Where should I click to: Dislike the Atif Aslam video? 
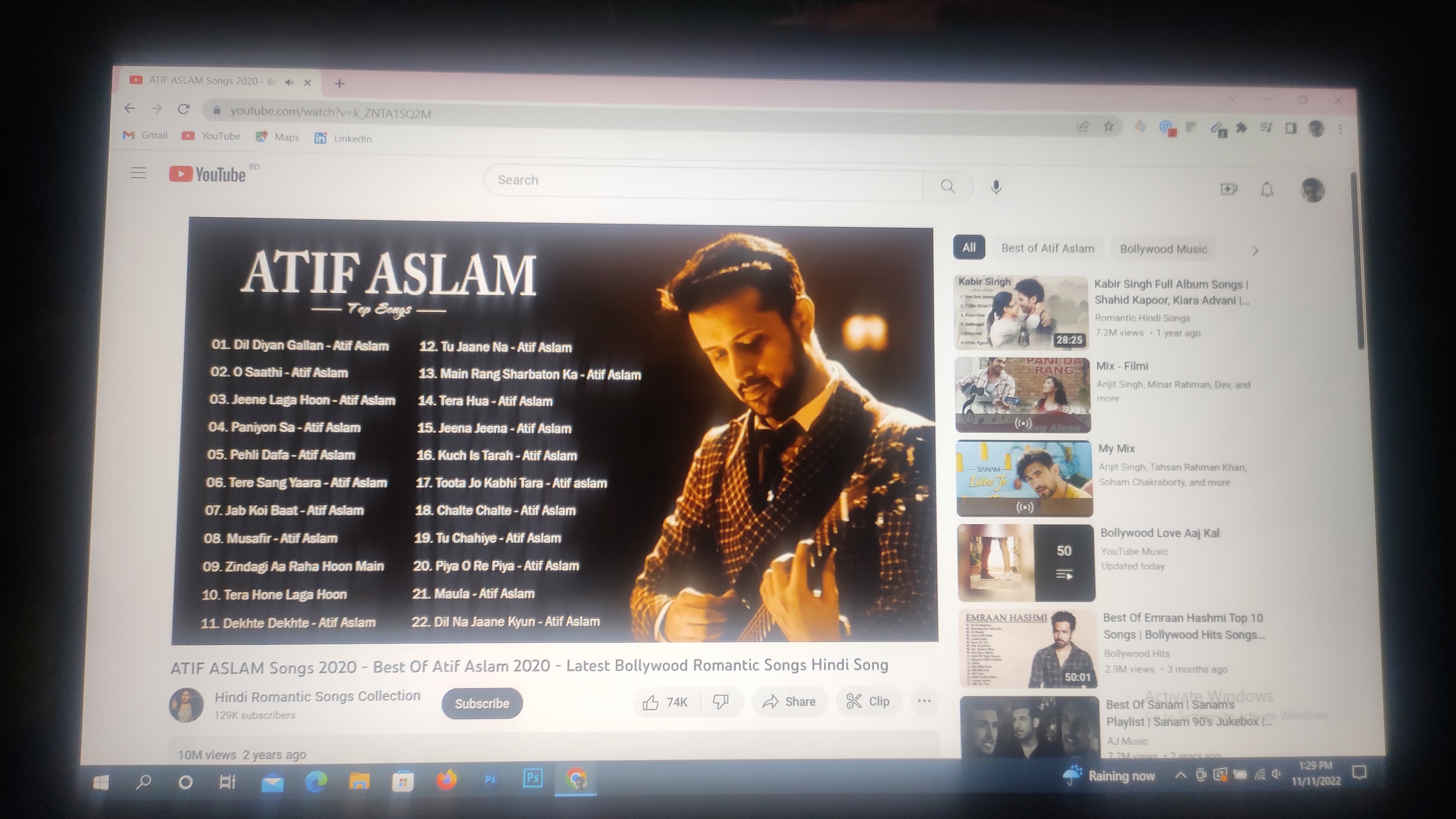coord(721,701)
